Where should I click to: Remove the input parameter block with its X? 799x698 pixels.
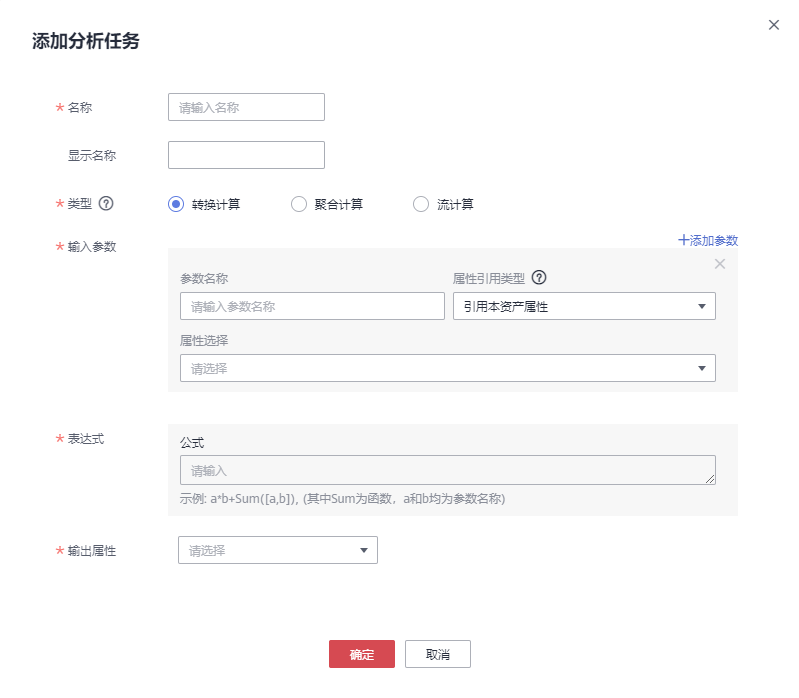(720, 264)
